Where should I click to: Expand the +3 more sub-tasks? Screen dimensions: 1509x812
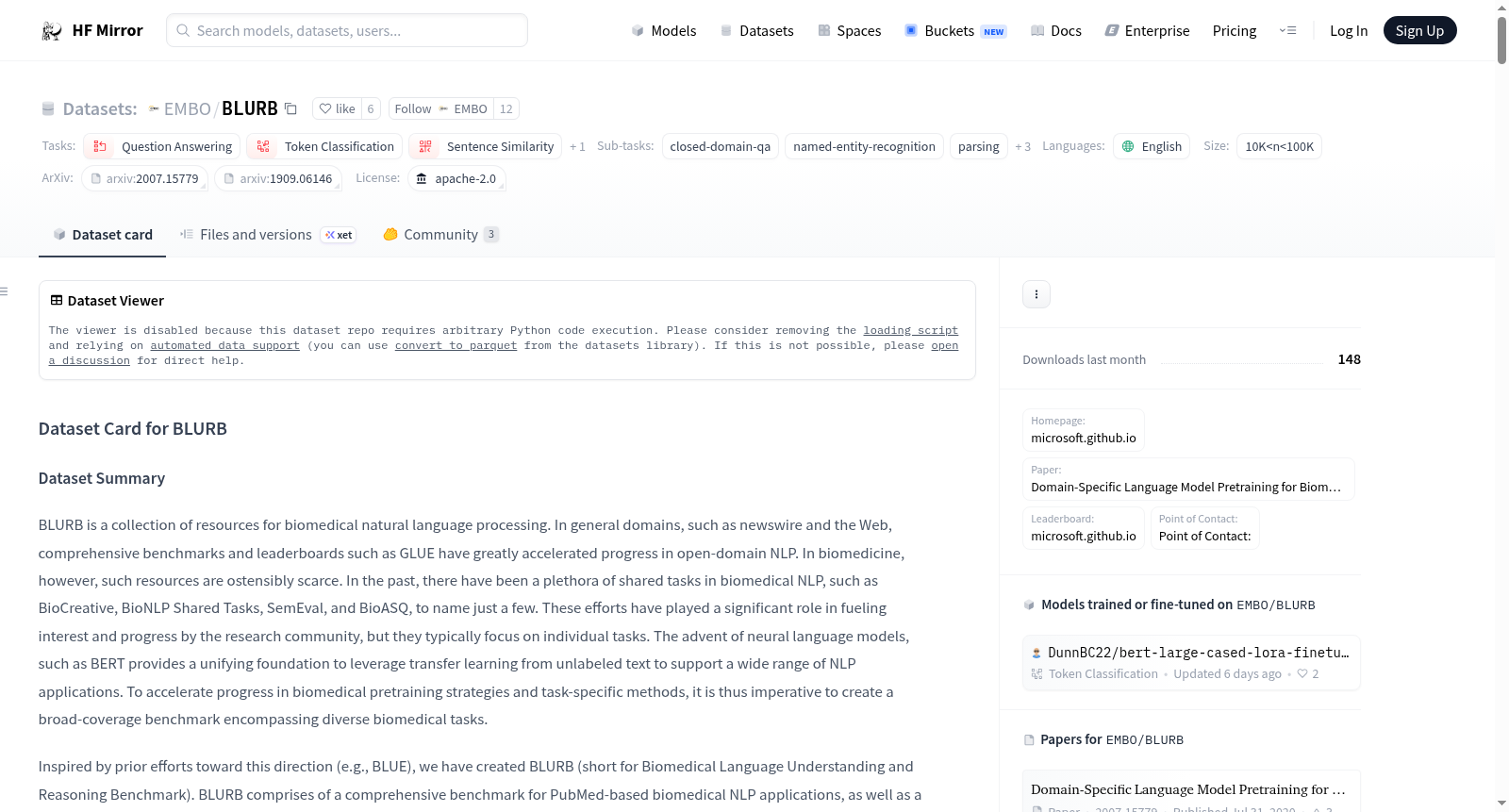tap(1022, 146)
